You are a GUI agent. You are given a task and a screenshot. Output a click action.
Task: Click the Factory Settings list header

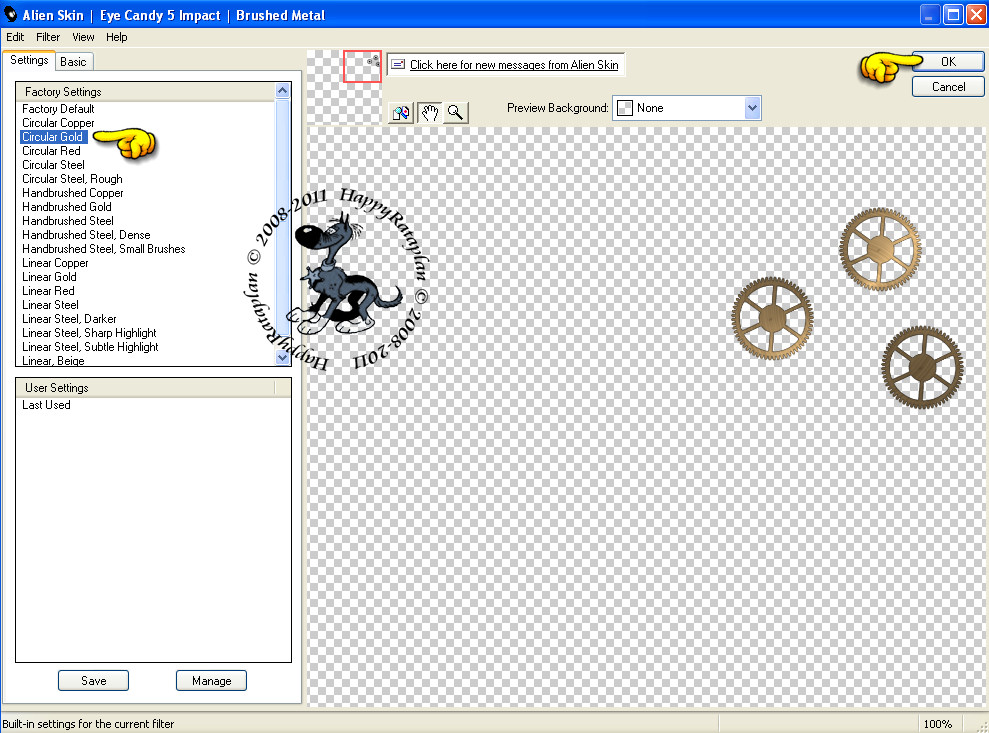(146, 92)
